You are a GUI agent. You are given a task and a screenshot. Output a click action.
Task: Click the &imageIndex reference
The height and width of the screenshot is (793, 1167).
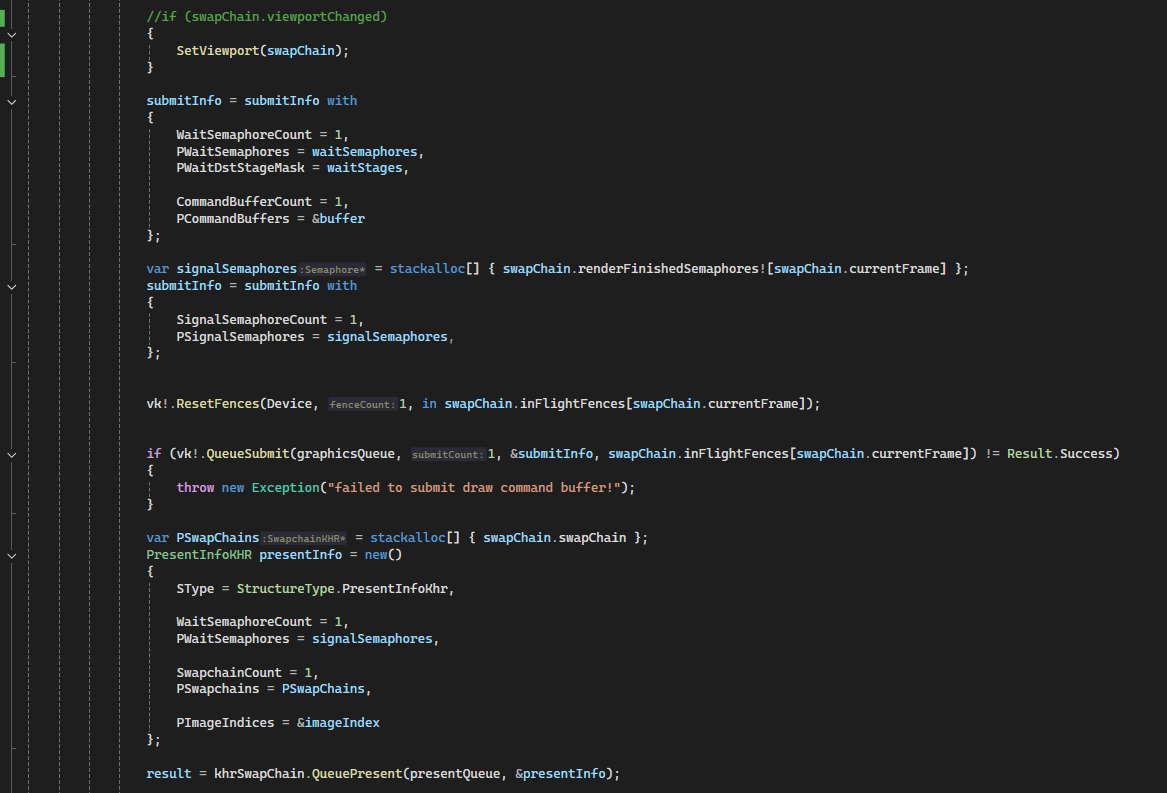[338, 723]
